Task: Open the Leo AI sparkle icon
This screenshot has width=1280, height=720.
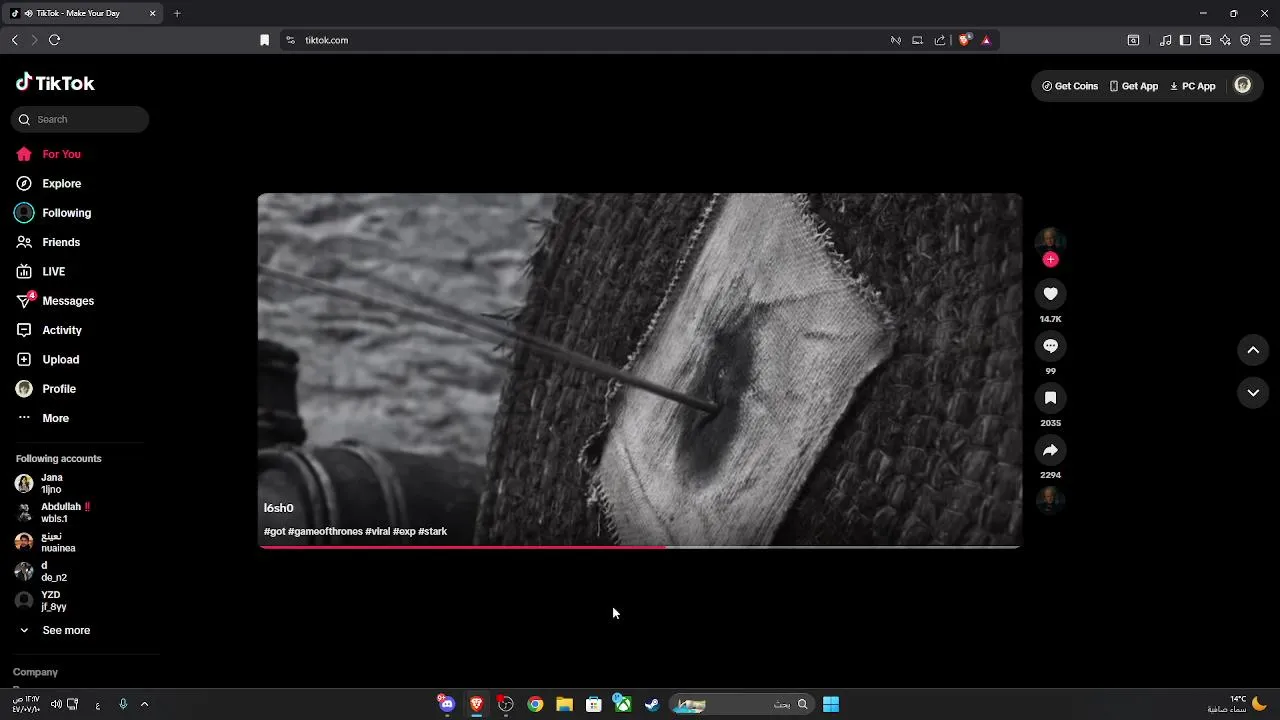Action: [x=1225, y=40]
